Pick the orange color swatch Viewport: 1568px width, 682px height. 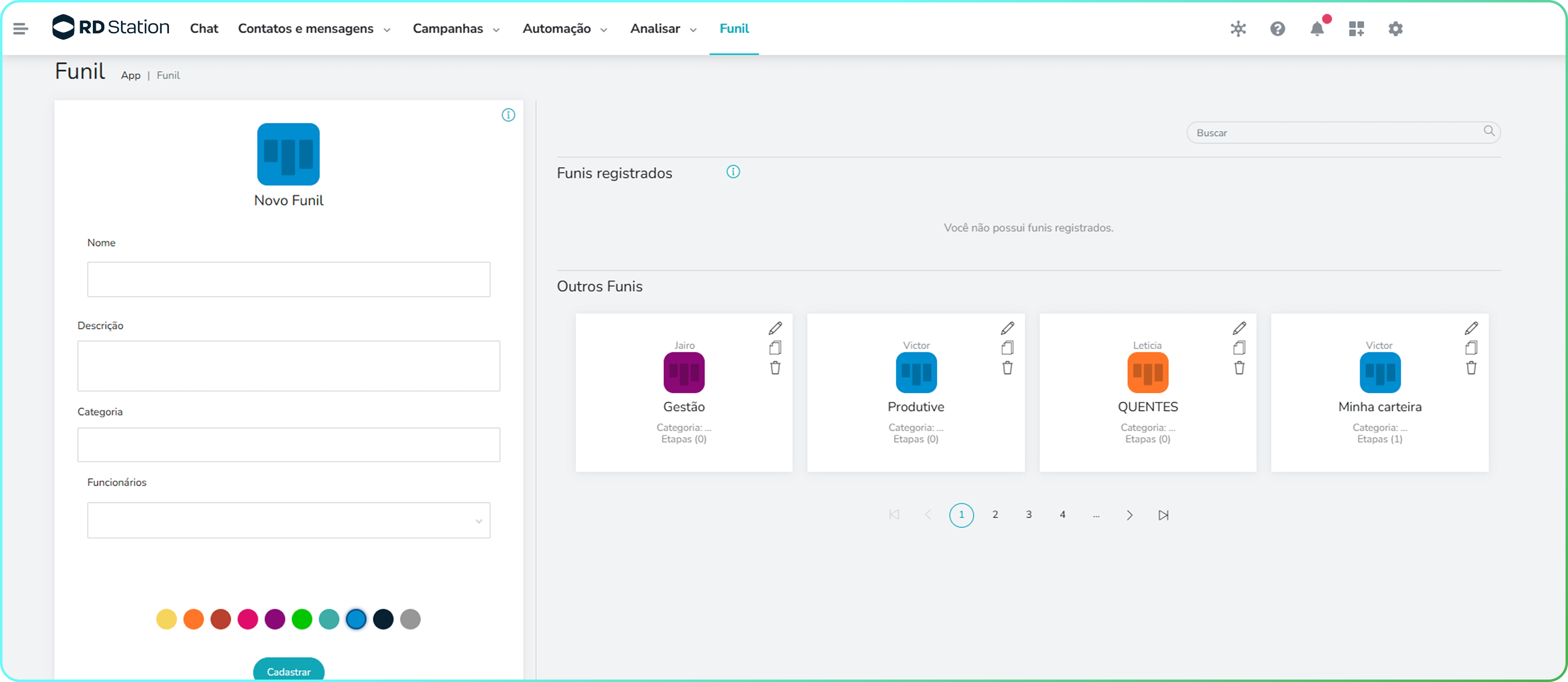pos(194,620)
